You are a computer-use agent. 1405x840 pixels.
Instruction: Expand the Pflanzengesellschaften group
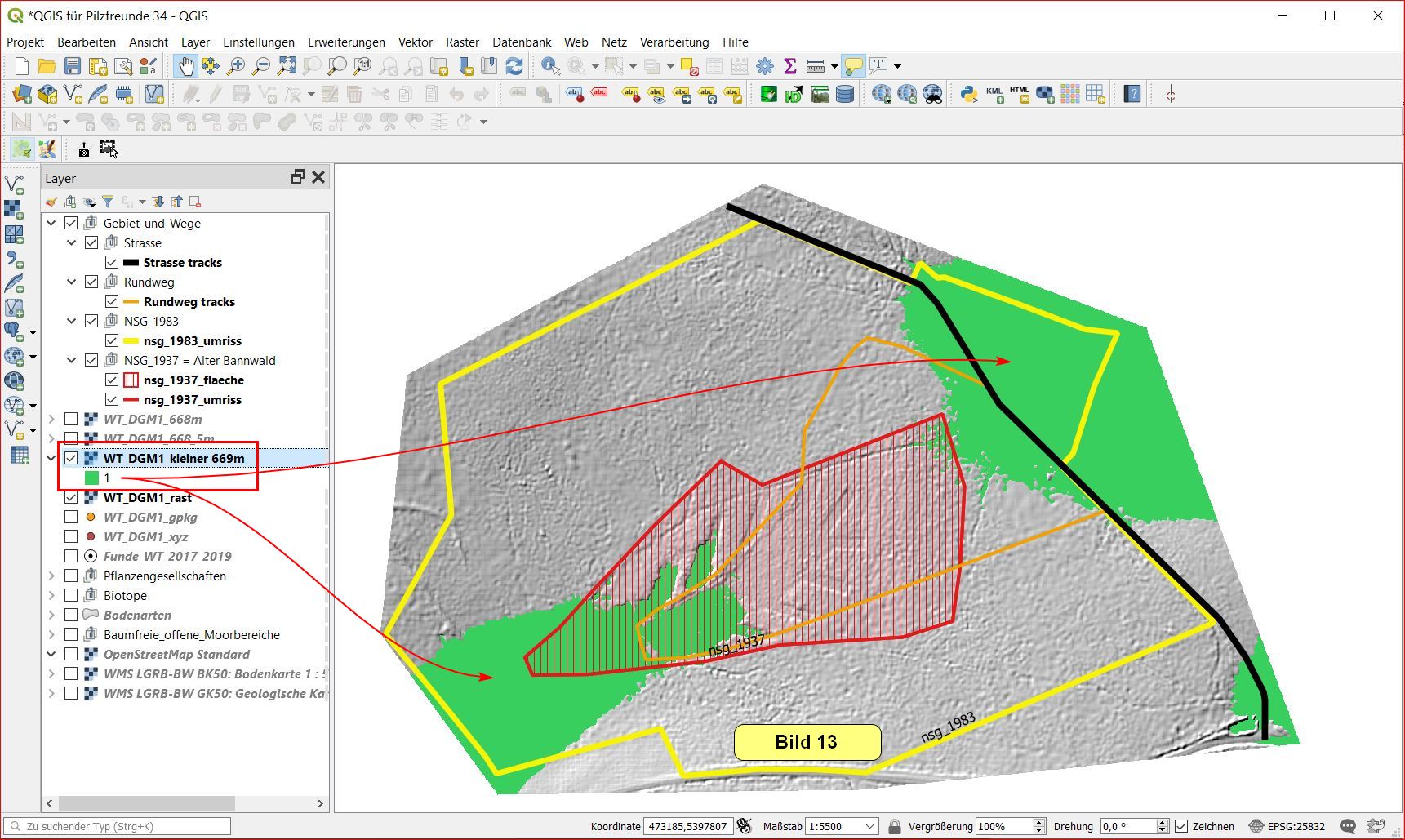(51, 576)
